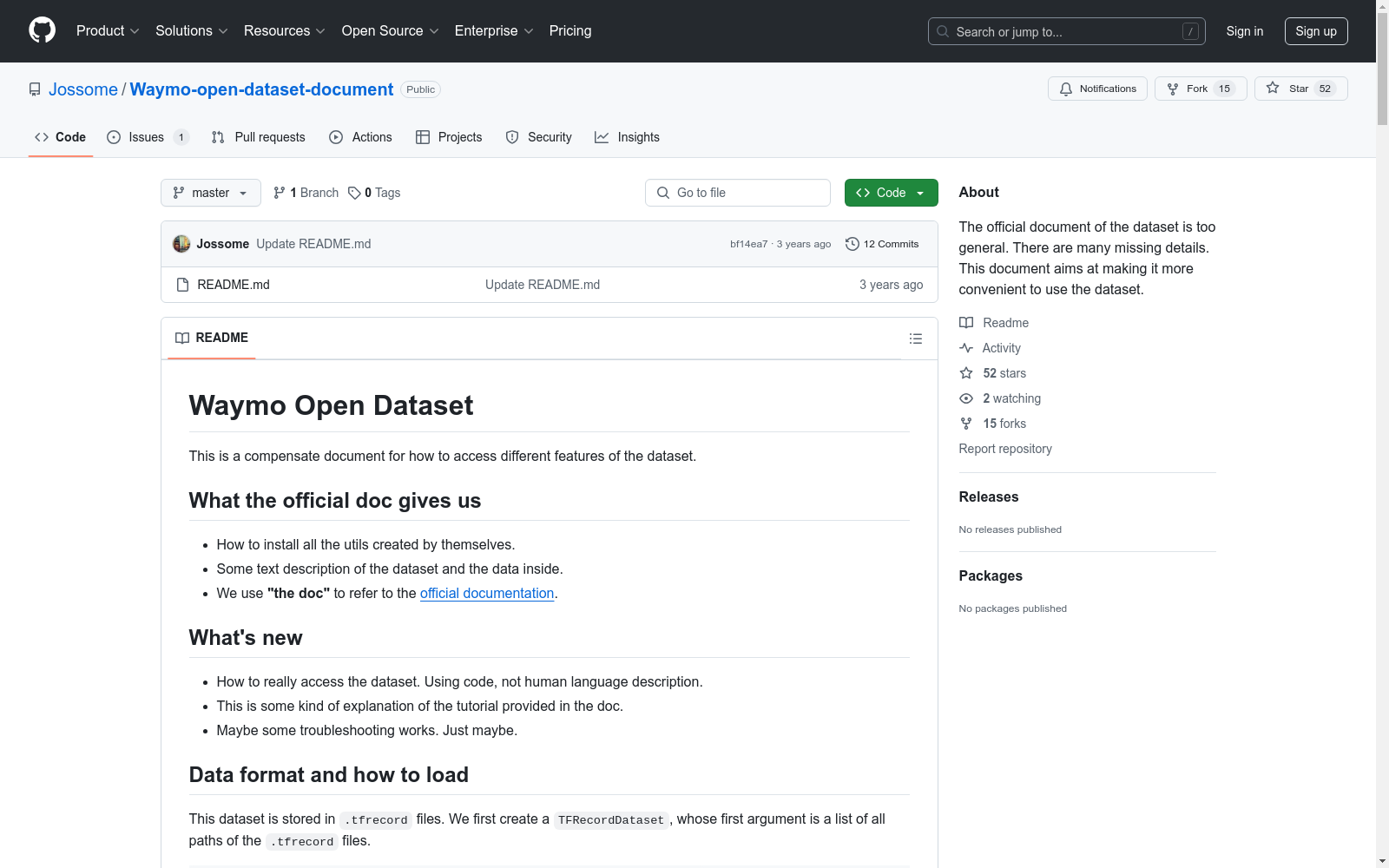Click the "TFRecordDataset" inline code text
This screenshot has height=868, width=1389.
(x=611, y=820)
